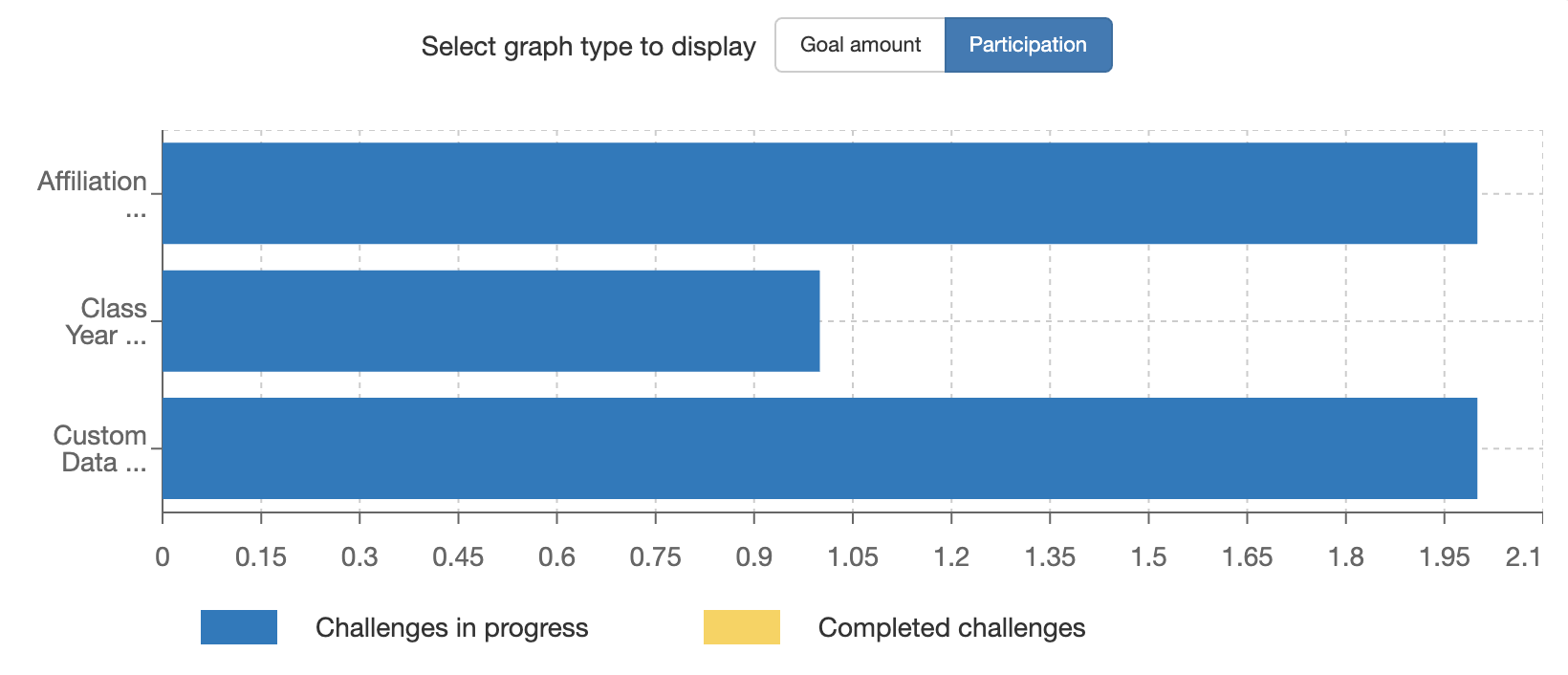Click the 2.1 x-axis tick label
Image resolution: width=1568 pixels, height=675 pixels.
coord(1523,557)
